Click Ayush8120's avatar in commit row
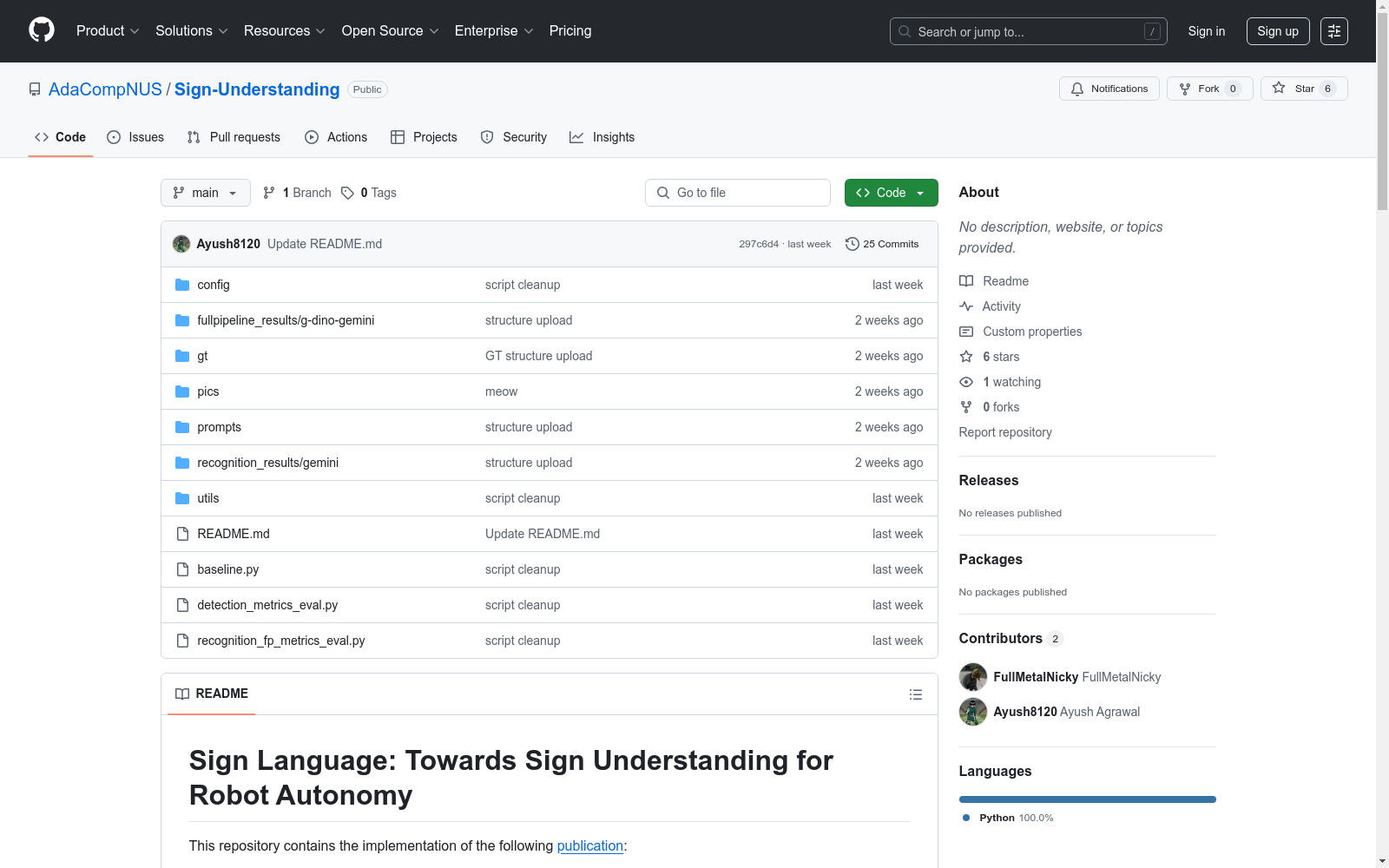The width and height of the screenshot is (1389, 868). (181, 244)
